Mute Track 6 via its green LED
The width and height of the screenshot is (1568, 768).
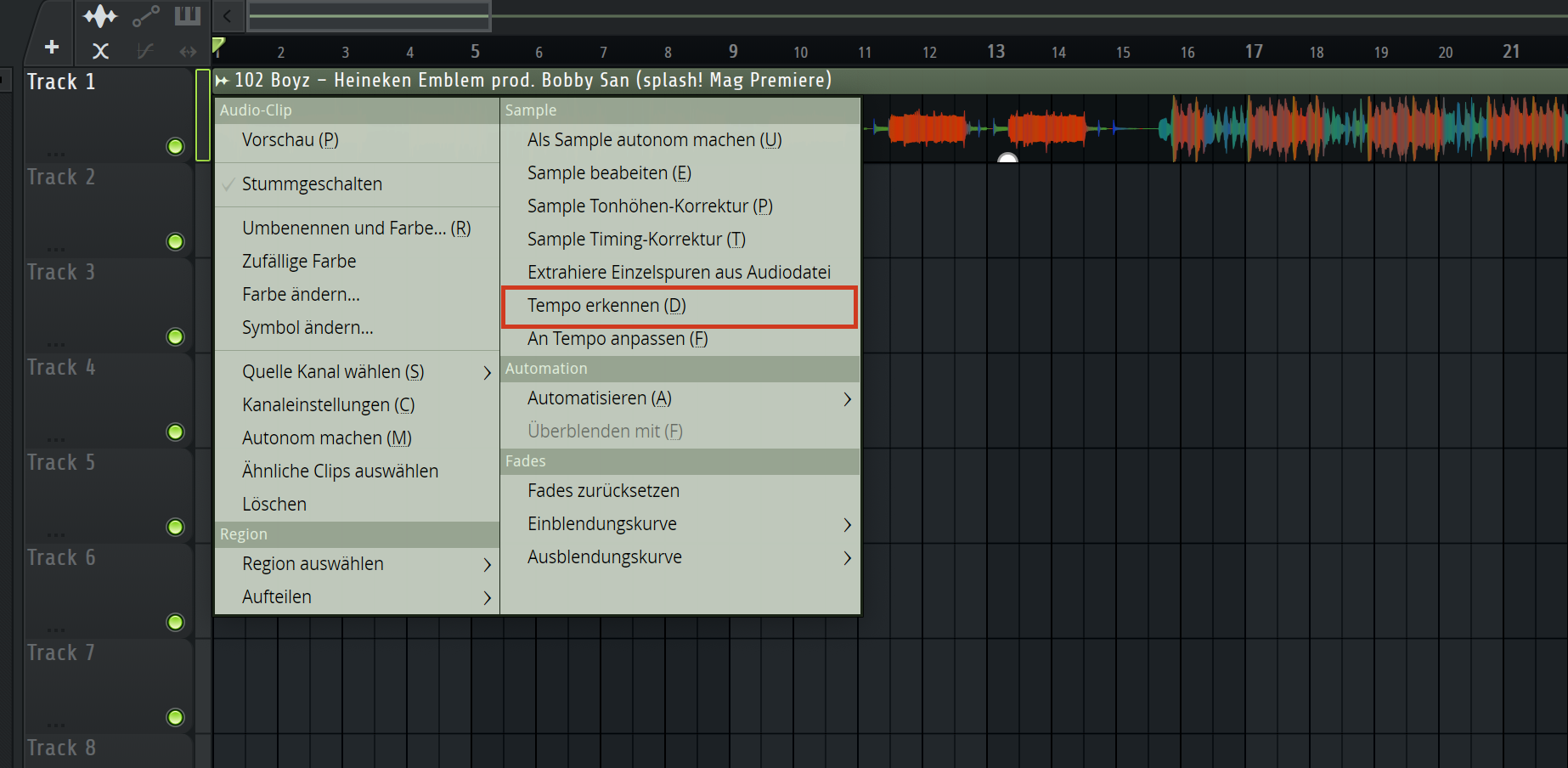(x=175, y=622)
